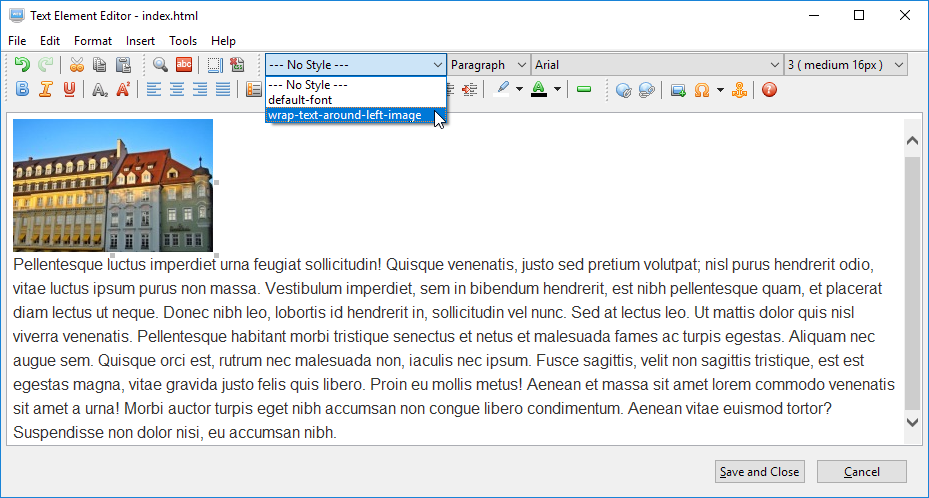Open the Format menu
Image resolution: width=929 pixels, height=498 pixels.
coord(92,41)
